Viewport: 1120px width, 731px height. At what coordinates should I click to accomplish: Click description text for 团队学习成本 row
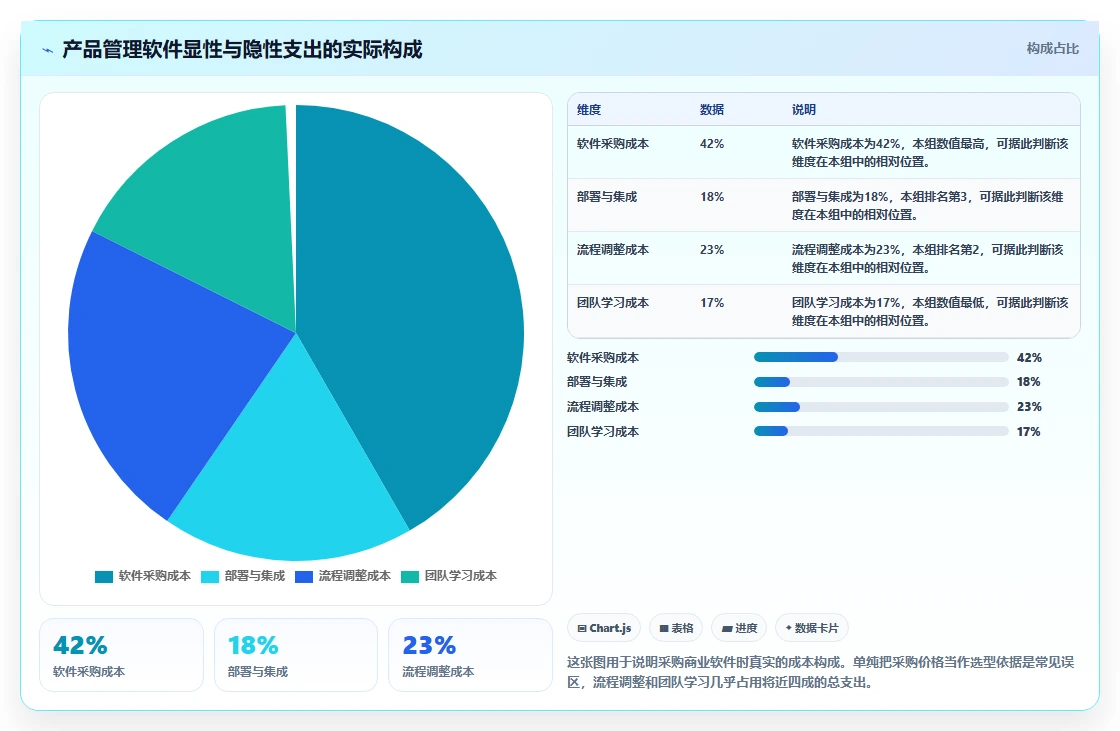coord(930,312)
